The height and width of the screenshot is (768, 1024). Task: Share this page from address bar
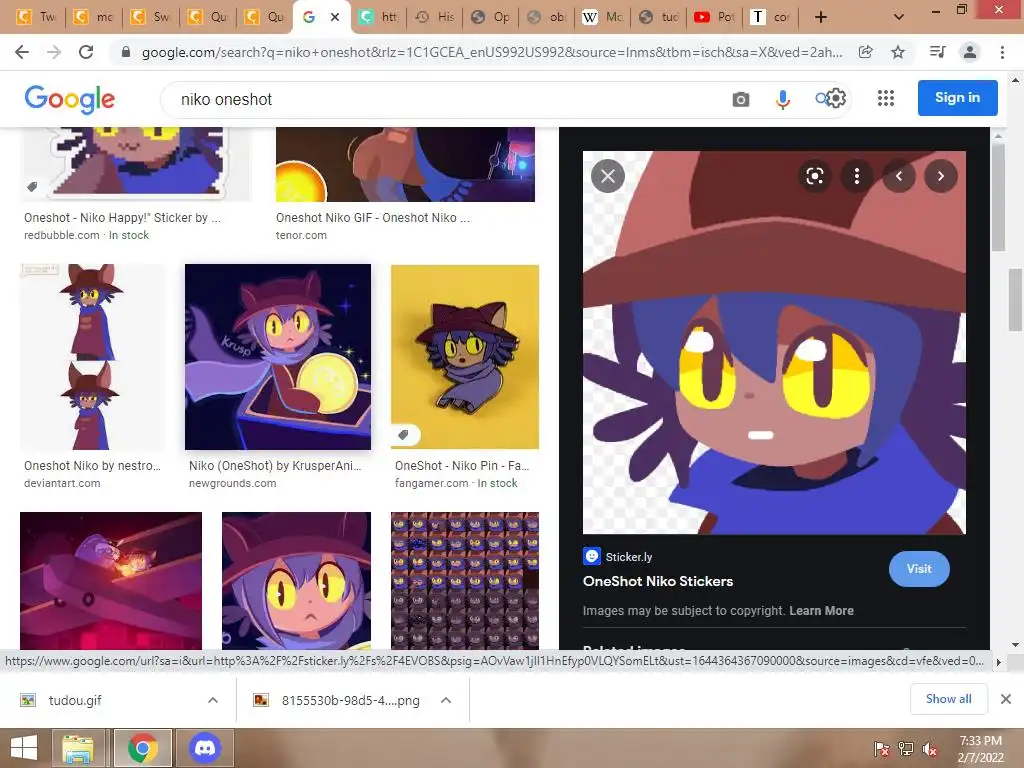865,52
